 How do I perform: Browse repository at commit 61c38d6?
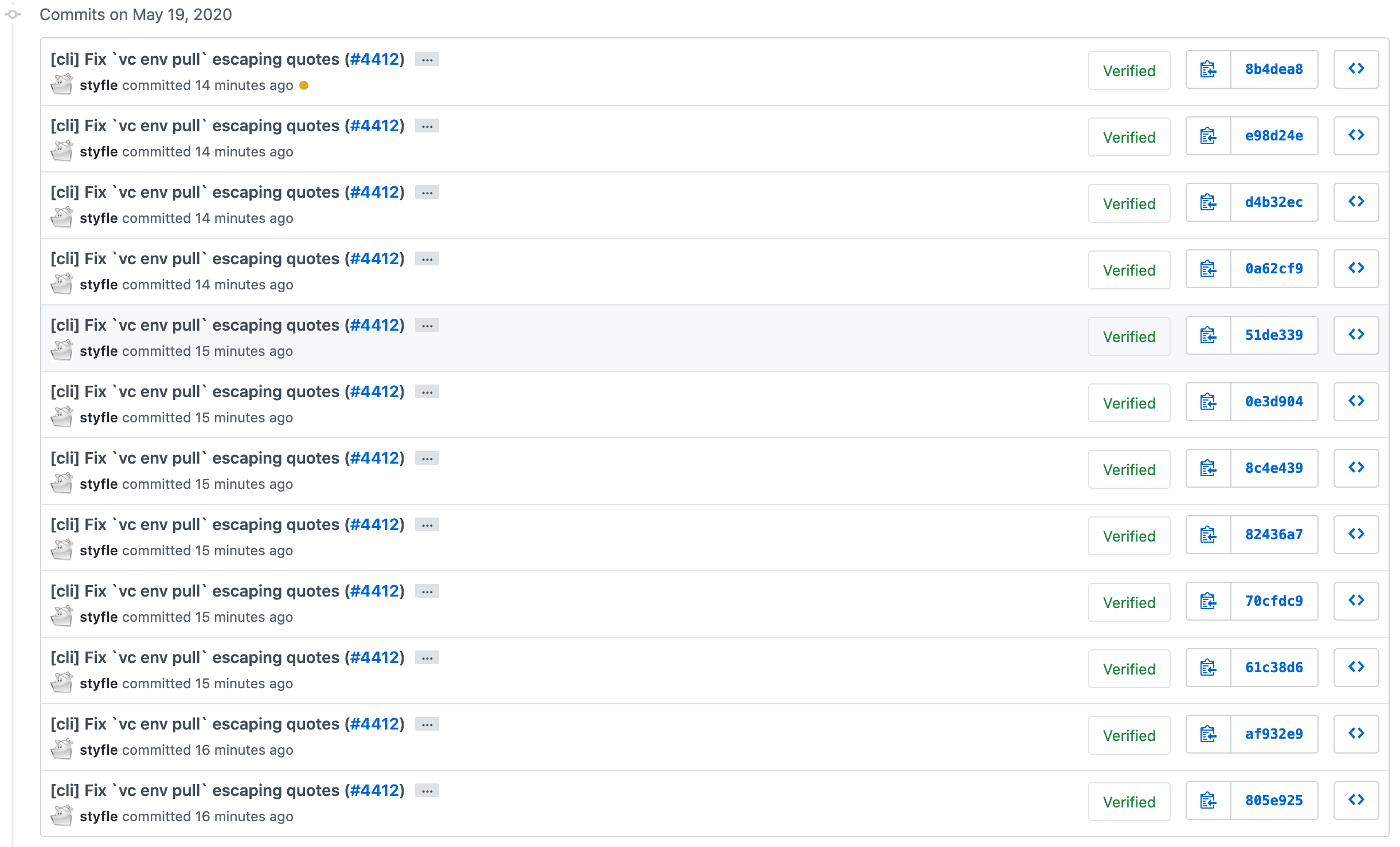coord(1356,667)
